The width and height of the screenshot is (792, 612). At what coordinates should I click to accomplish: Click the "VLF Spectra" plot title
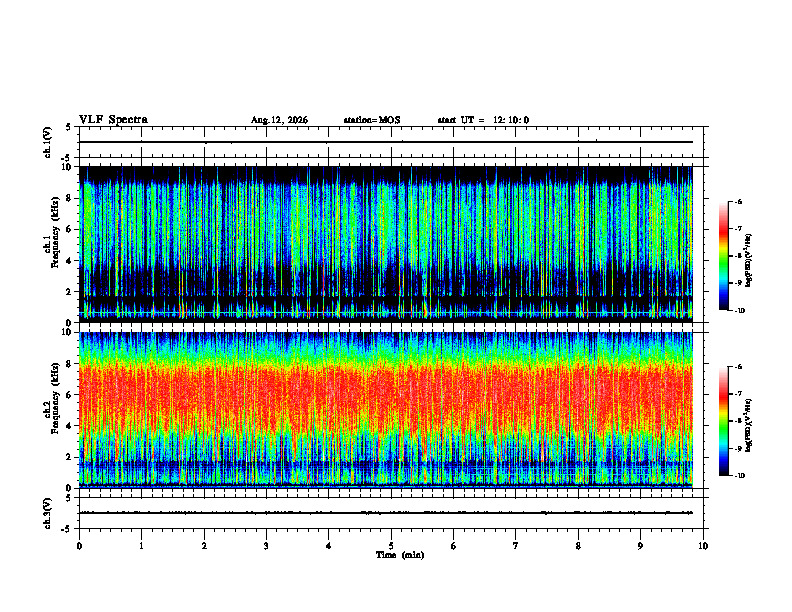click(x=113, y=120)
